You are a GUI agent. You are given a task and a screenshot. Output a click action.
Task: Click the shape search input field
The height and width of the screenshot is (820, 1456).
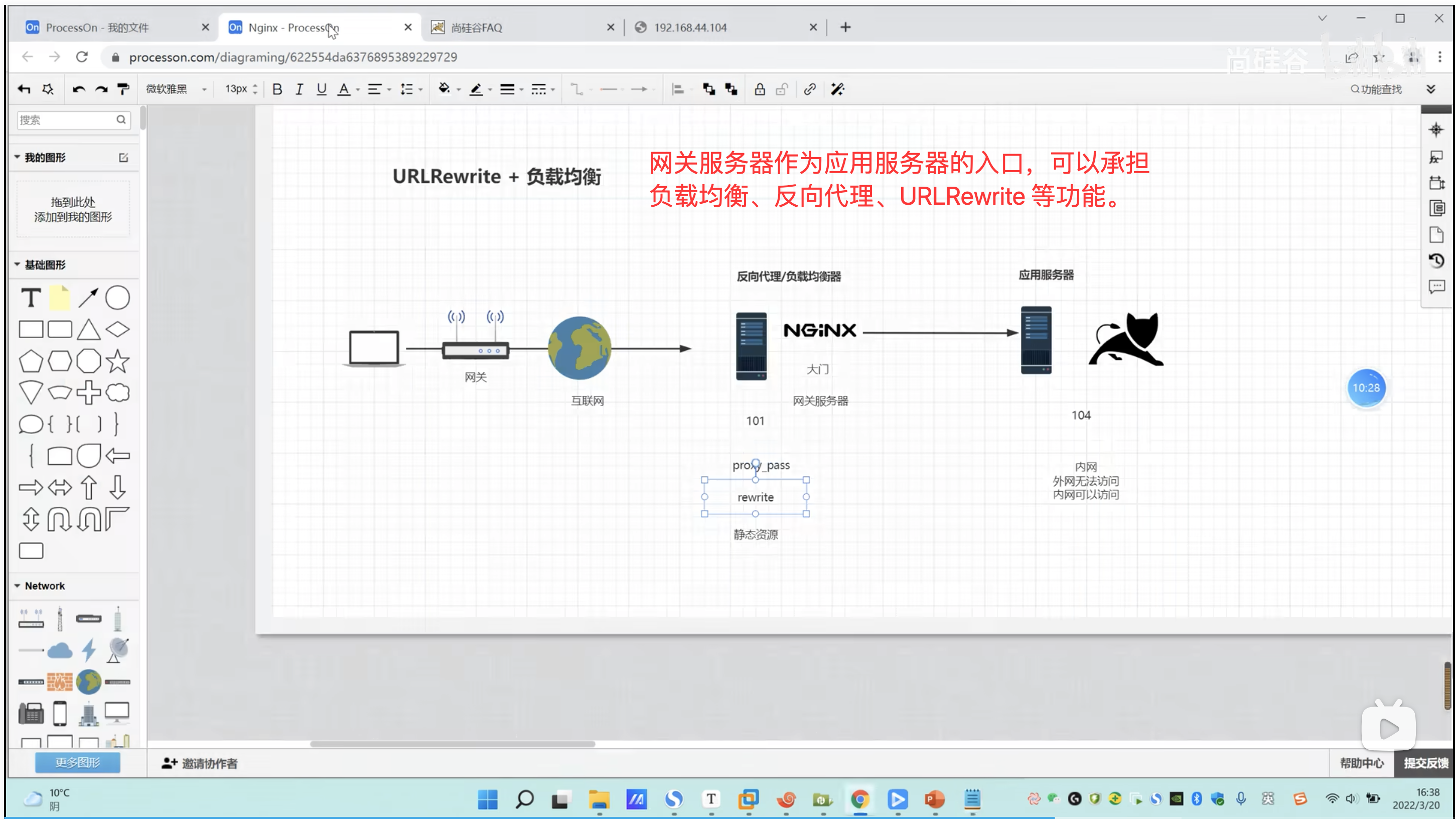coord(67,119)
